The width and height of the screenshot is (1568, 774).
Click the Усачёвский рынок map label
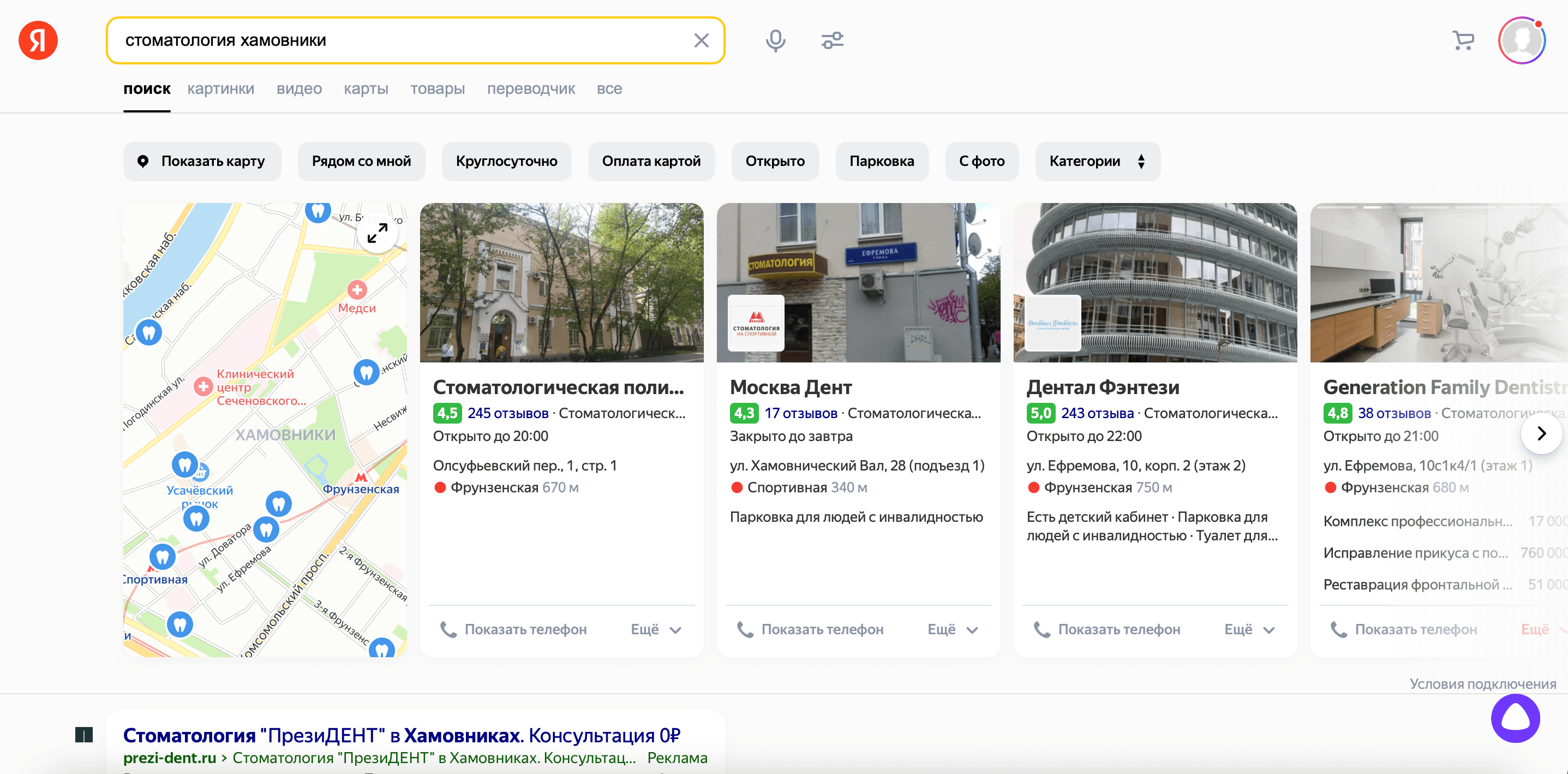200,496
